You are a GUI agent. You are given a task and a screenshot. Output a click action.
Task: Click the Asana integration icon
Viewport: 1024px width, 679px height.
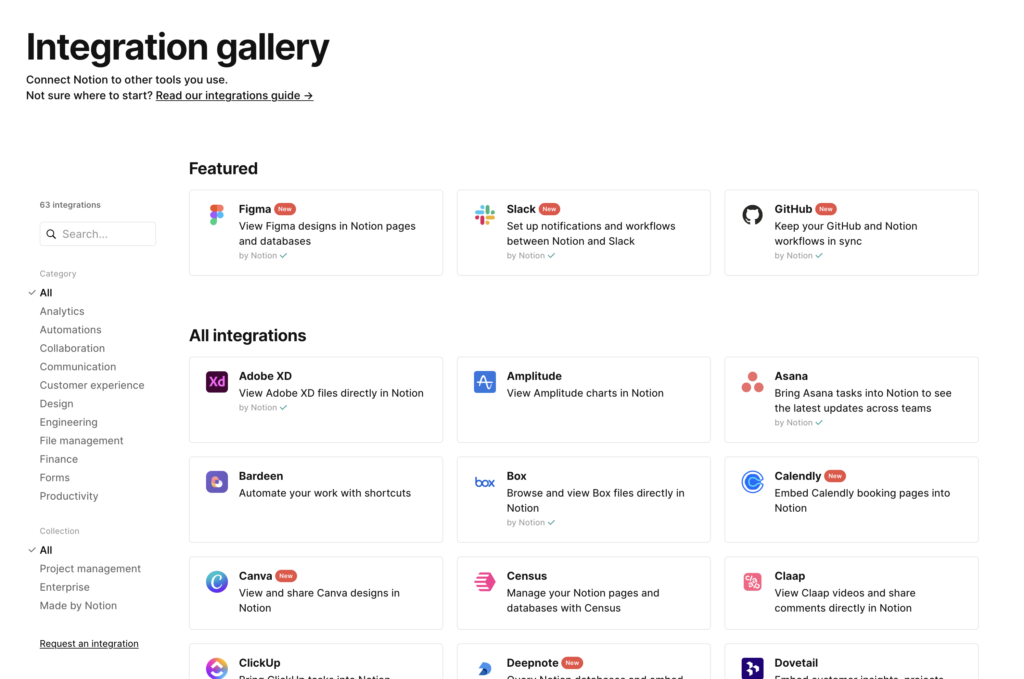752,382
